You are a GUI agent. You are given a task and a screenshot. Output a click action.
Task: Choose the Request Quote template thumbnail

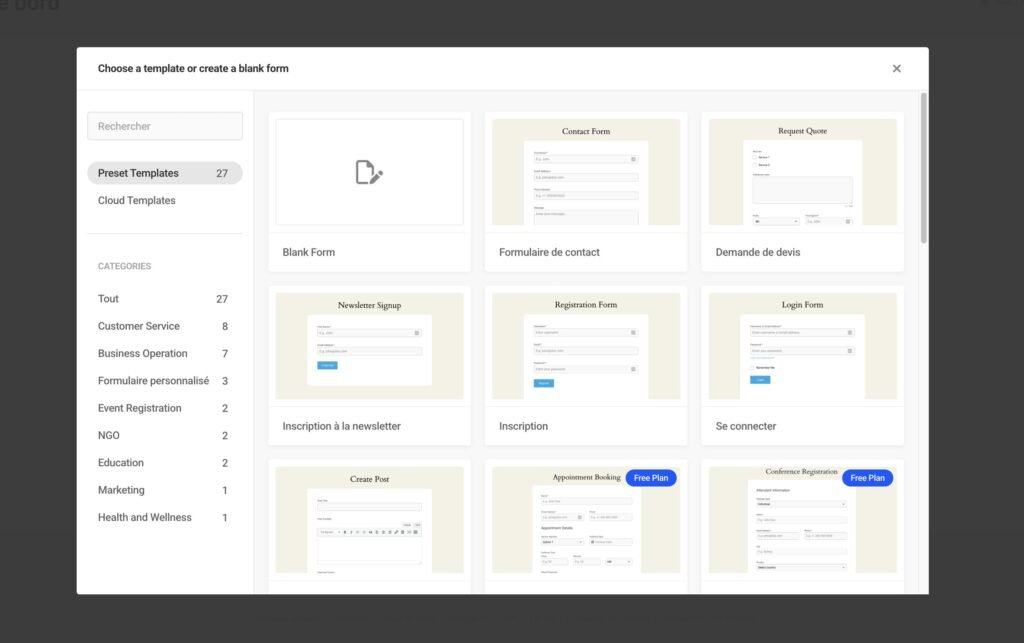[802, 172]
